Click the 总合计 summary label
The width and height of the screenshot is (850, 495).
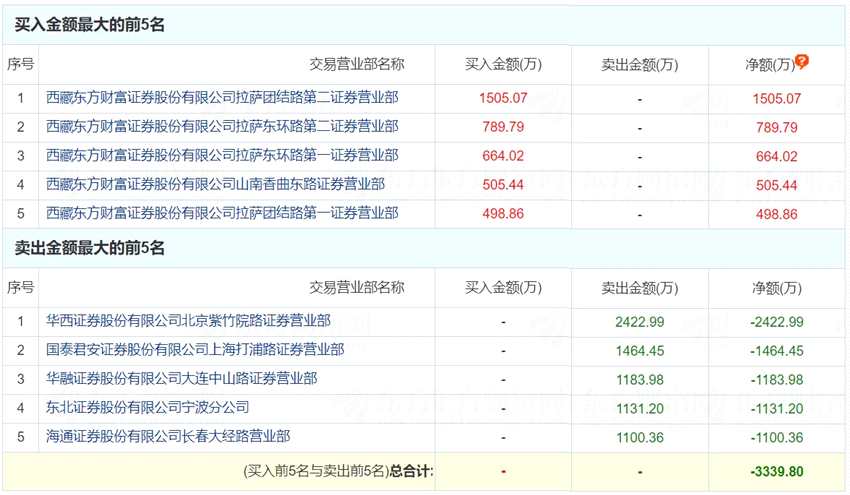point(411,471)
